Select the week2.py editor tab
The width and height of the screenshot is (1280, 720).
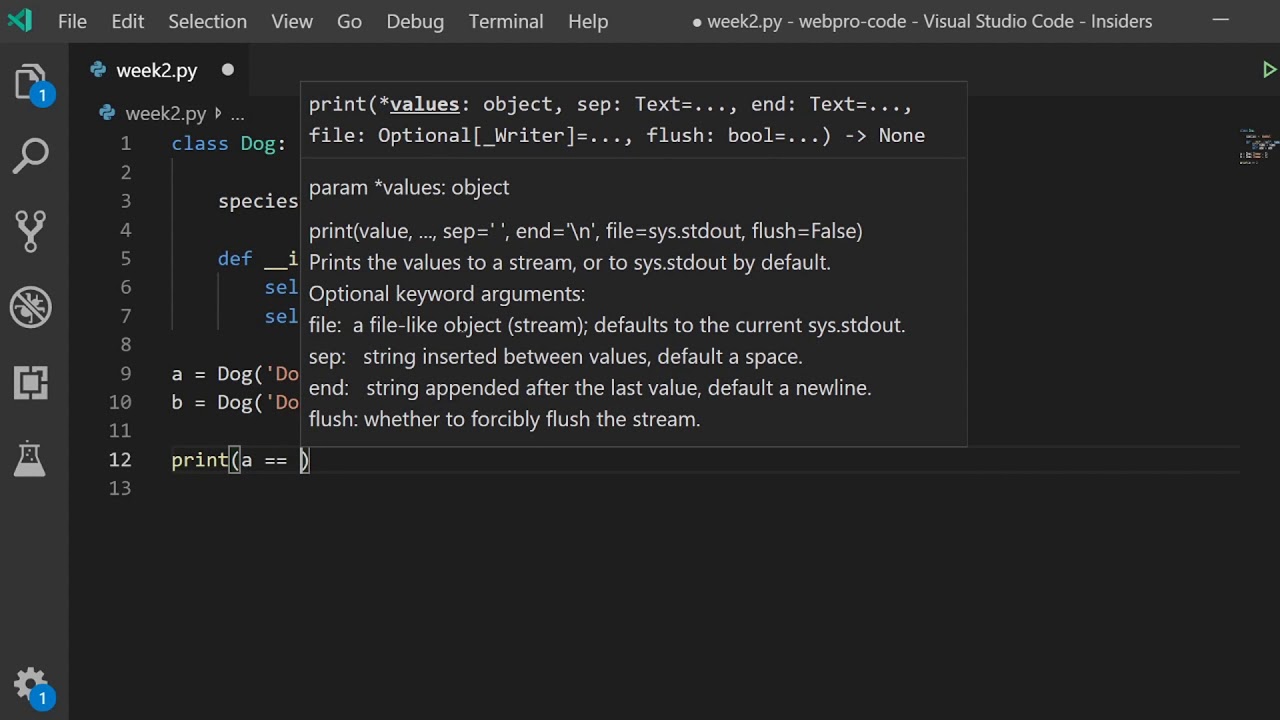156,70
